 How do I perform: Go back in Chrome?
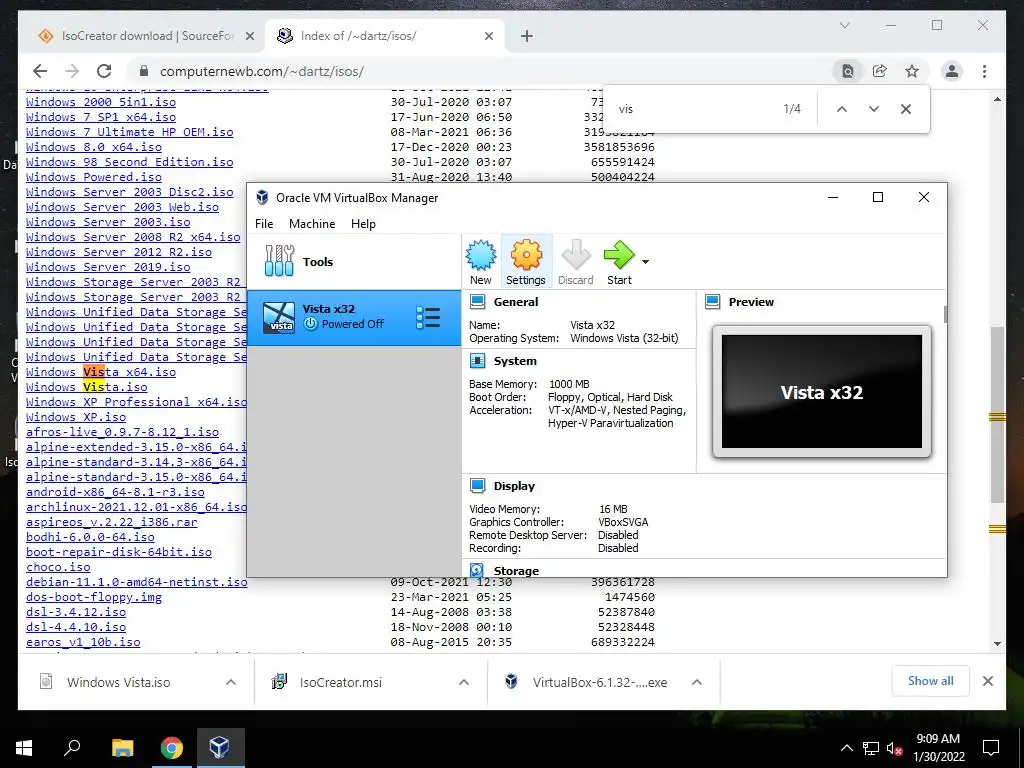point(40,71)
